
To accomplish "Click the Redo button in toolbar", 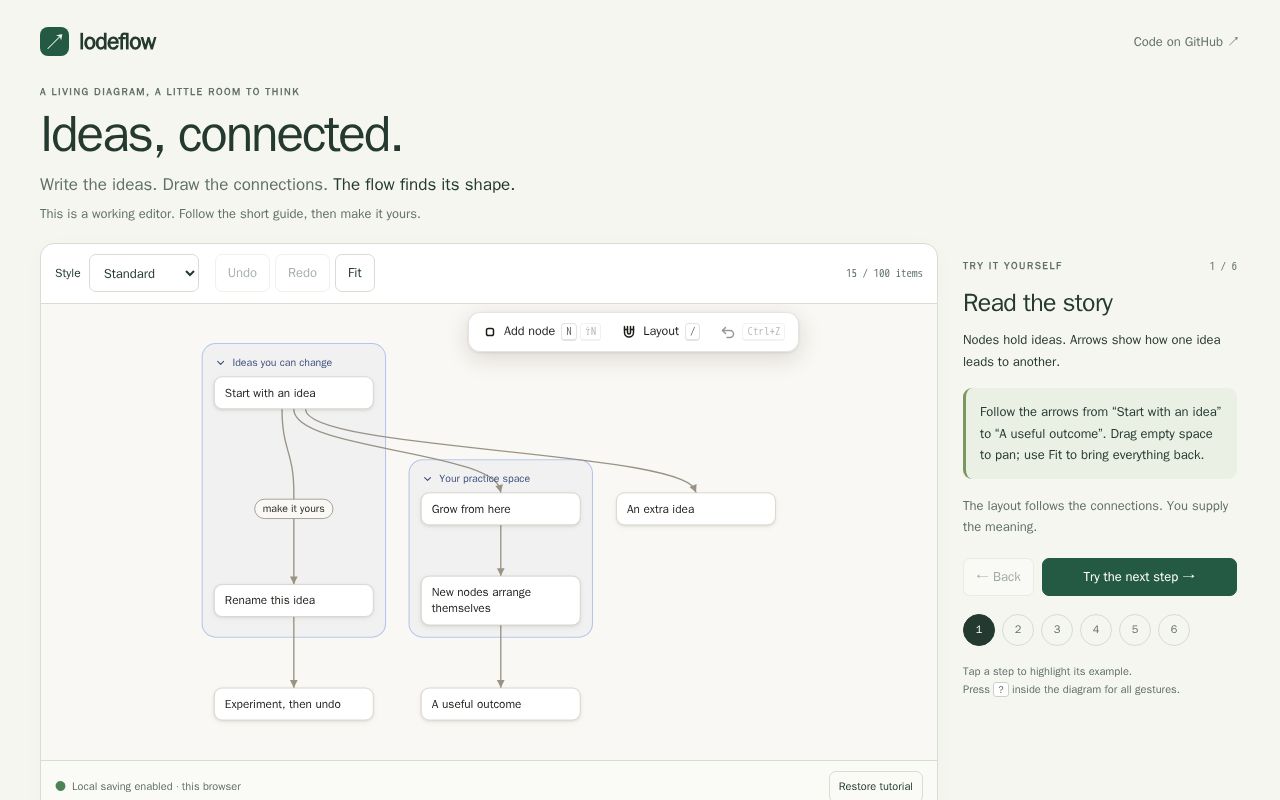I will point(302,273).
